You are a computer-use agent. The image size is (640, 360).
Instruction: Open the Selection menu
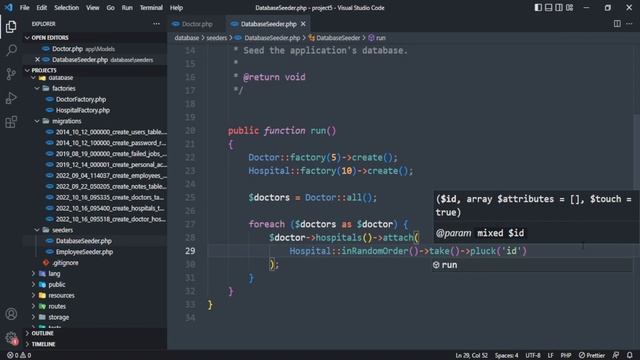pyautogui.click(x=67, y=7)
